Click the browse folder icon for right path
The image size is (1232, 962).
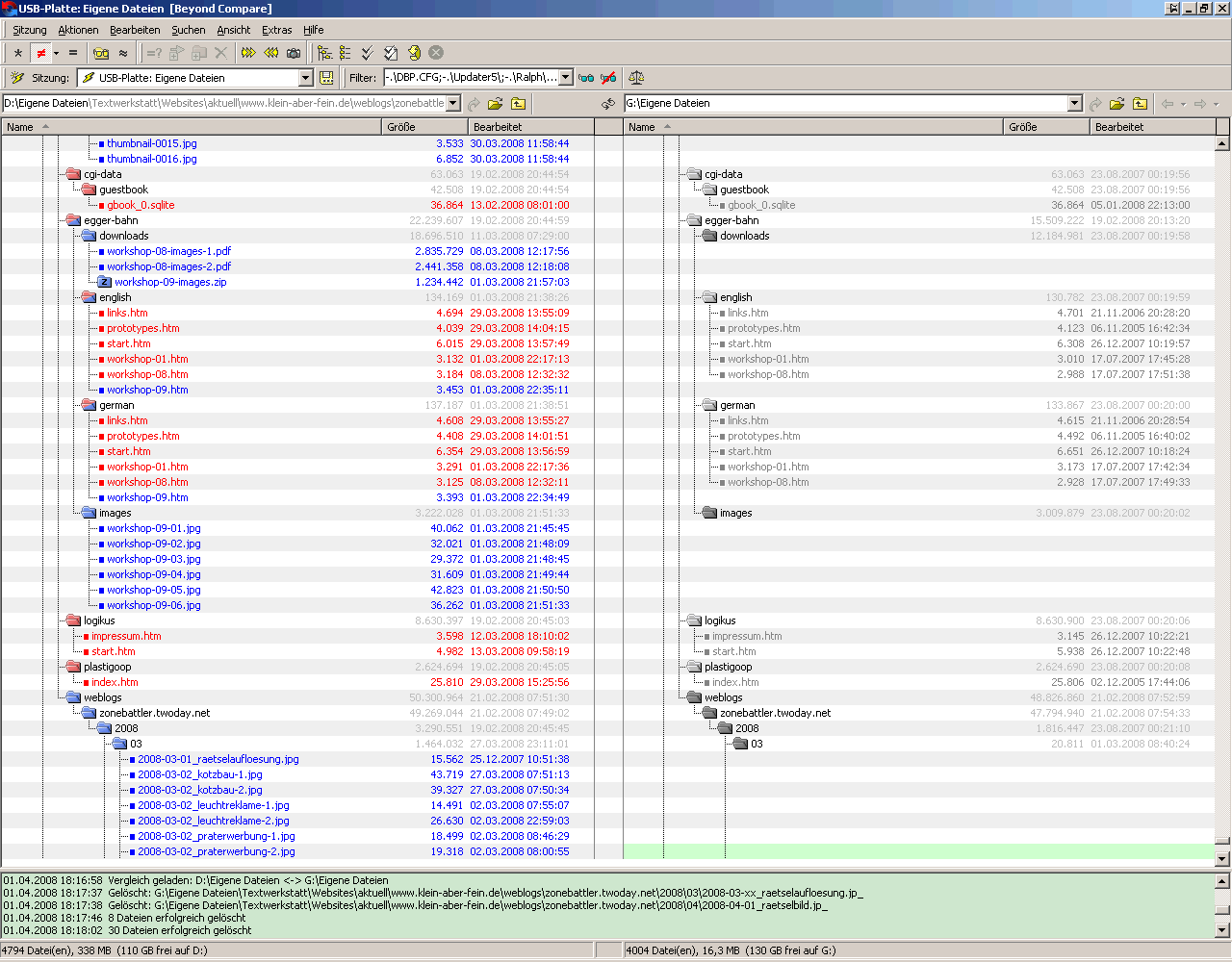pyautogui.click(x=1116, y=103)
